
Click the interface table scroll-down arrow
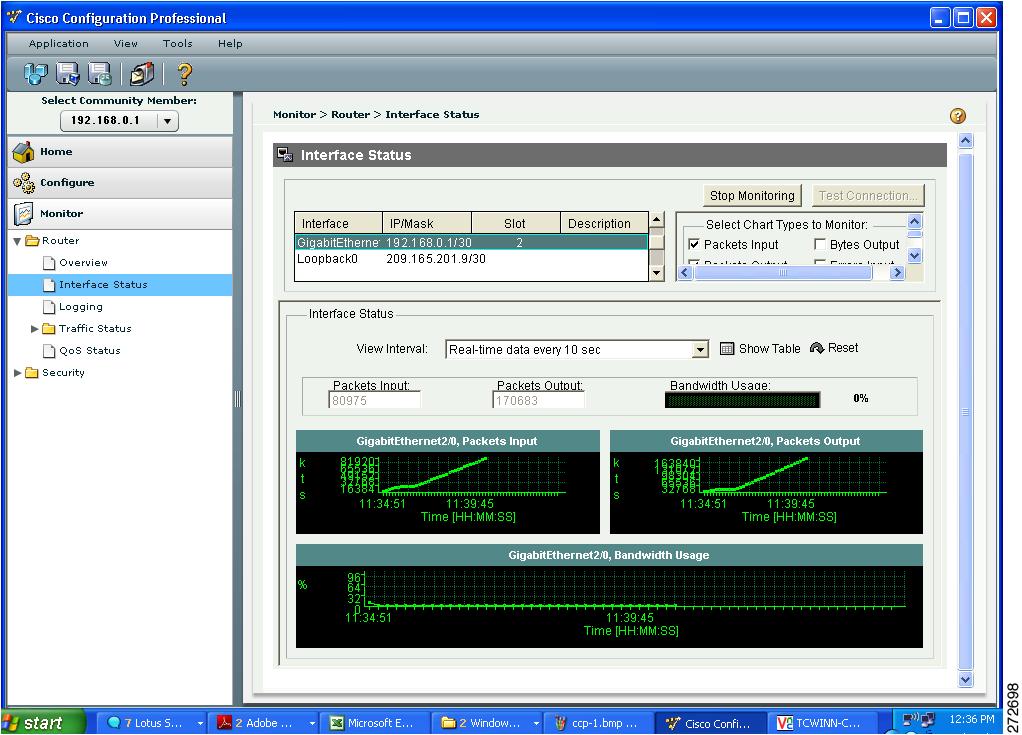pos(656,274)
